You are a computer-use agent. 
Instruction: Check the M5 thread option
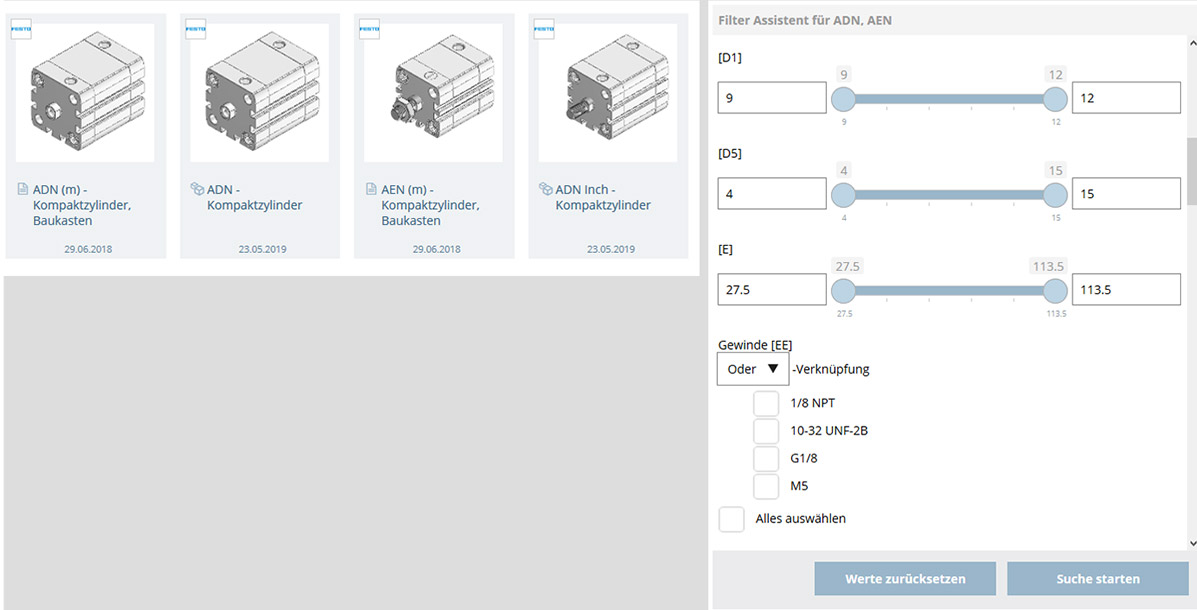coord(766,486)
